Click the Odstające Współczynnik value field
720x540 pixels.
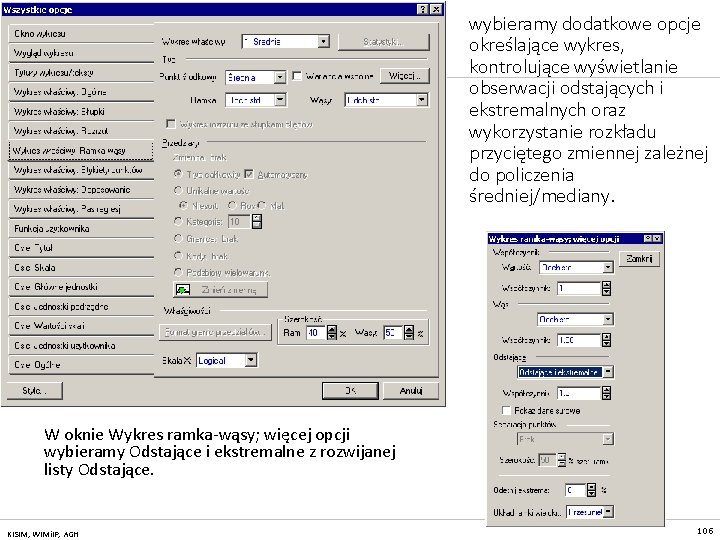click(579, 393)
